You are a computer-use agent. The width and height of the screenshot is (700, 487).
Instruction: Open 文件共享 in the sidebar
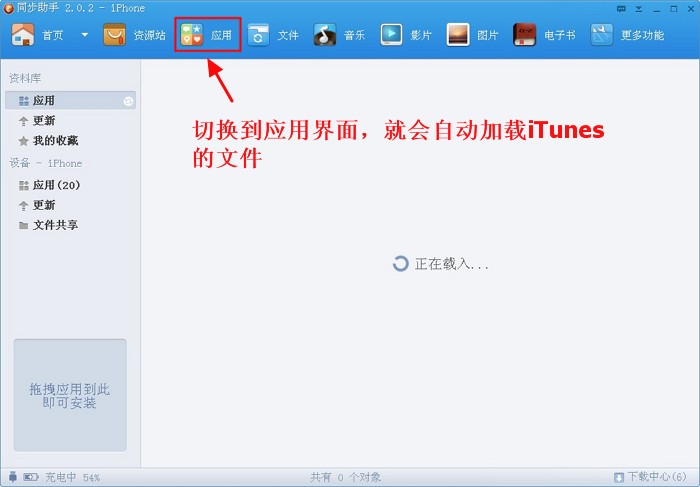(55, 225)
